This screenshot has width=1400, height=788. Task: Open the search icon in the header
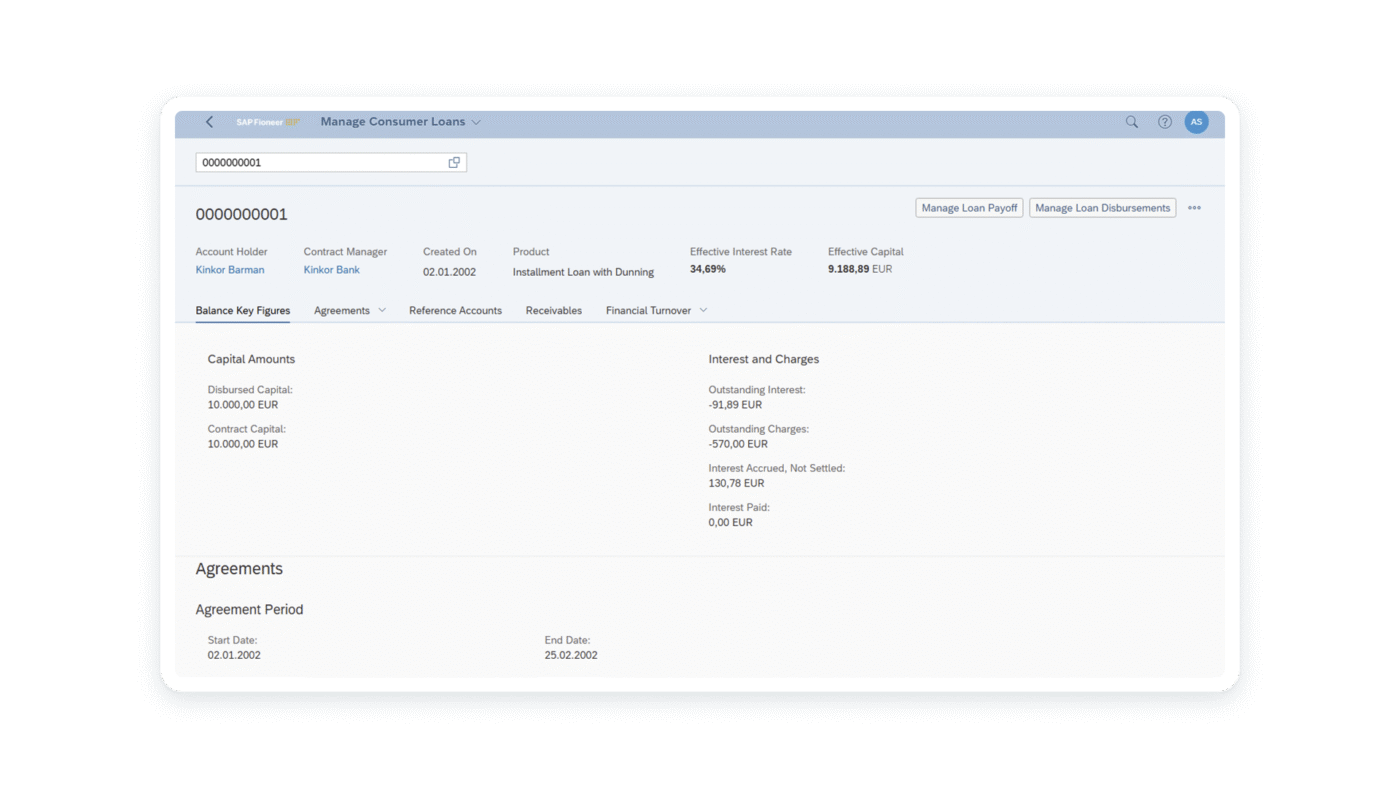point(1132,122)
